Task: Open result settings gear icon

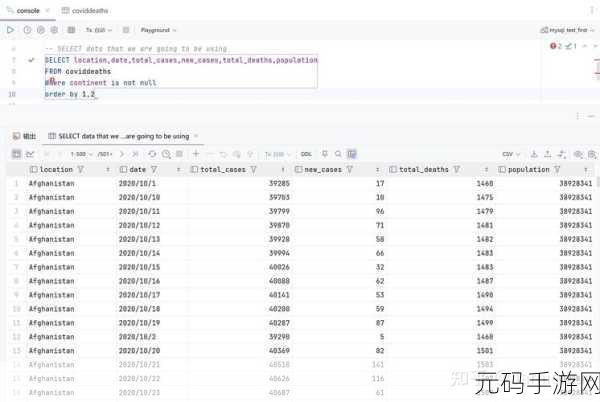Action: (x=592, y=154)
